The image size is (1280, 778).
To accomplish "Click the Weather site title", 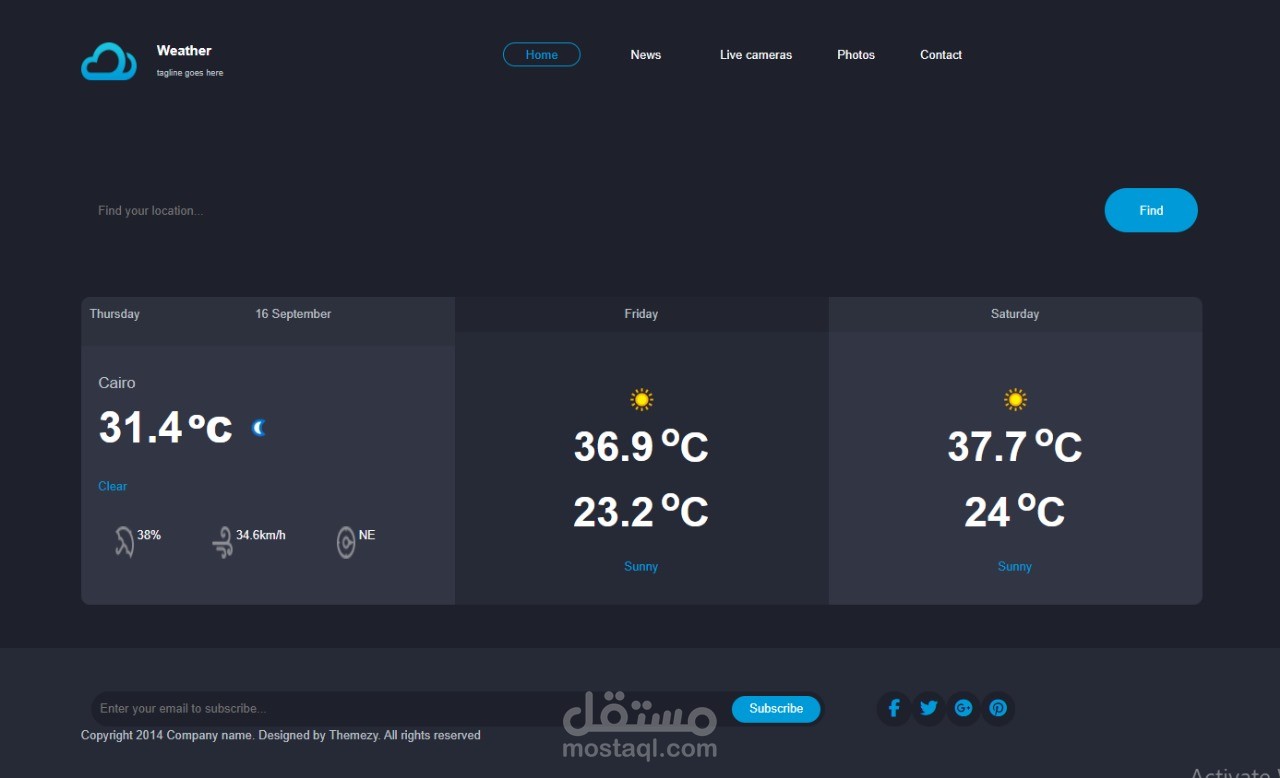I will coord(184,50).
